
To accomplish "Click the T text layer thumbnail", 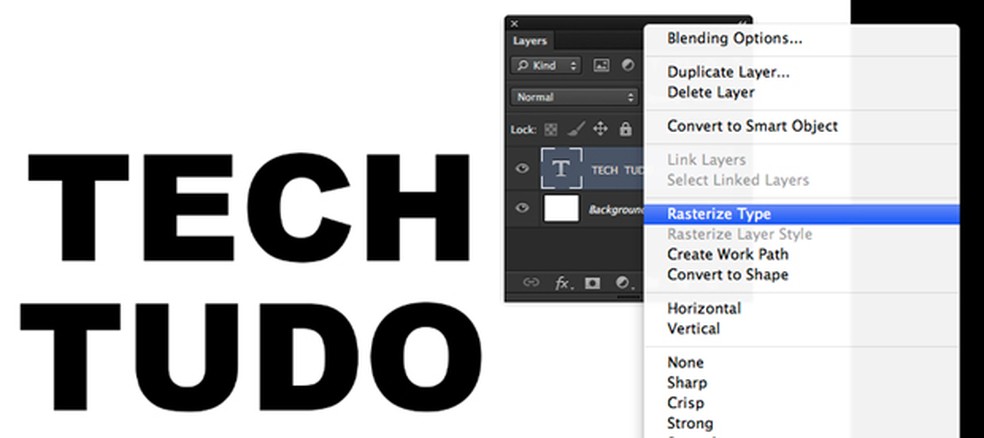I will [x=562, y=168].
